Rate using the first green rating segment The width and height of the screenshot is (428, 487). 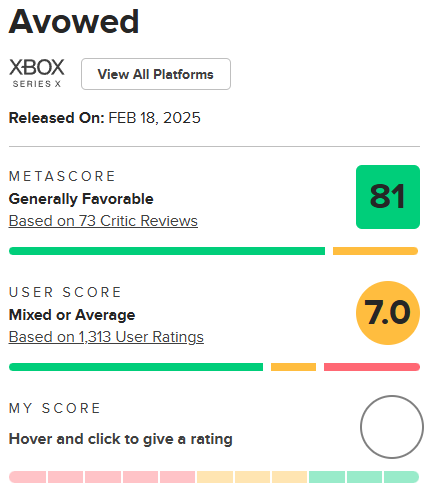point(327,477)
